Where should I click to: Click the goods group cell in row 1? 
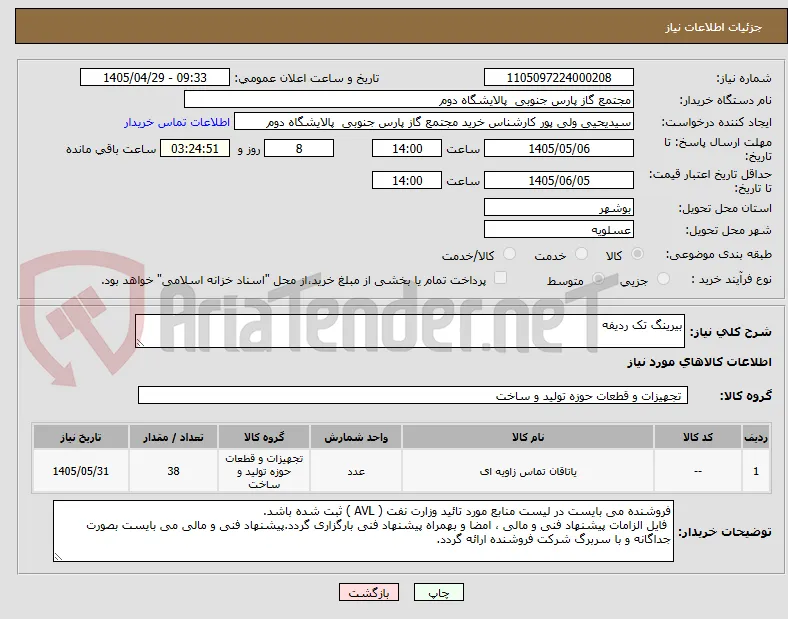(x=264, y=471)
